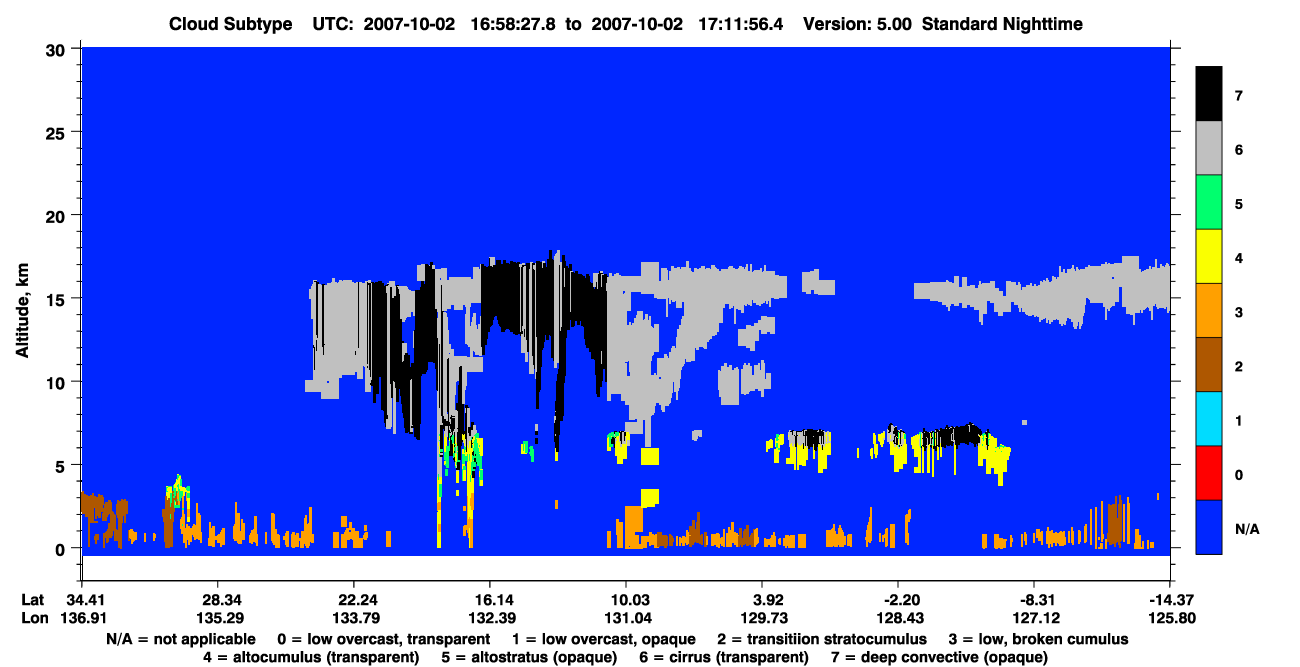Click legend text '7 = deep convective (opaque)'
This screenshot has height=667, width=1300.
[940, 657]
